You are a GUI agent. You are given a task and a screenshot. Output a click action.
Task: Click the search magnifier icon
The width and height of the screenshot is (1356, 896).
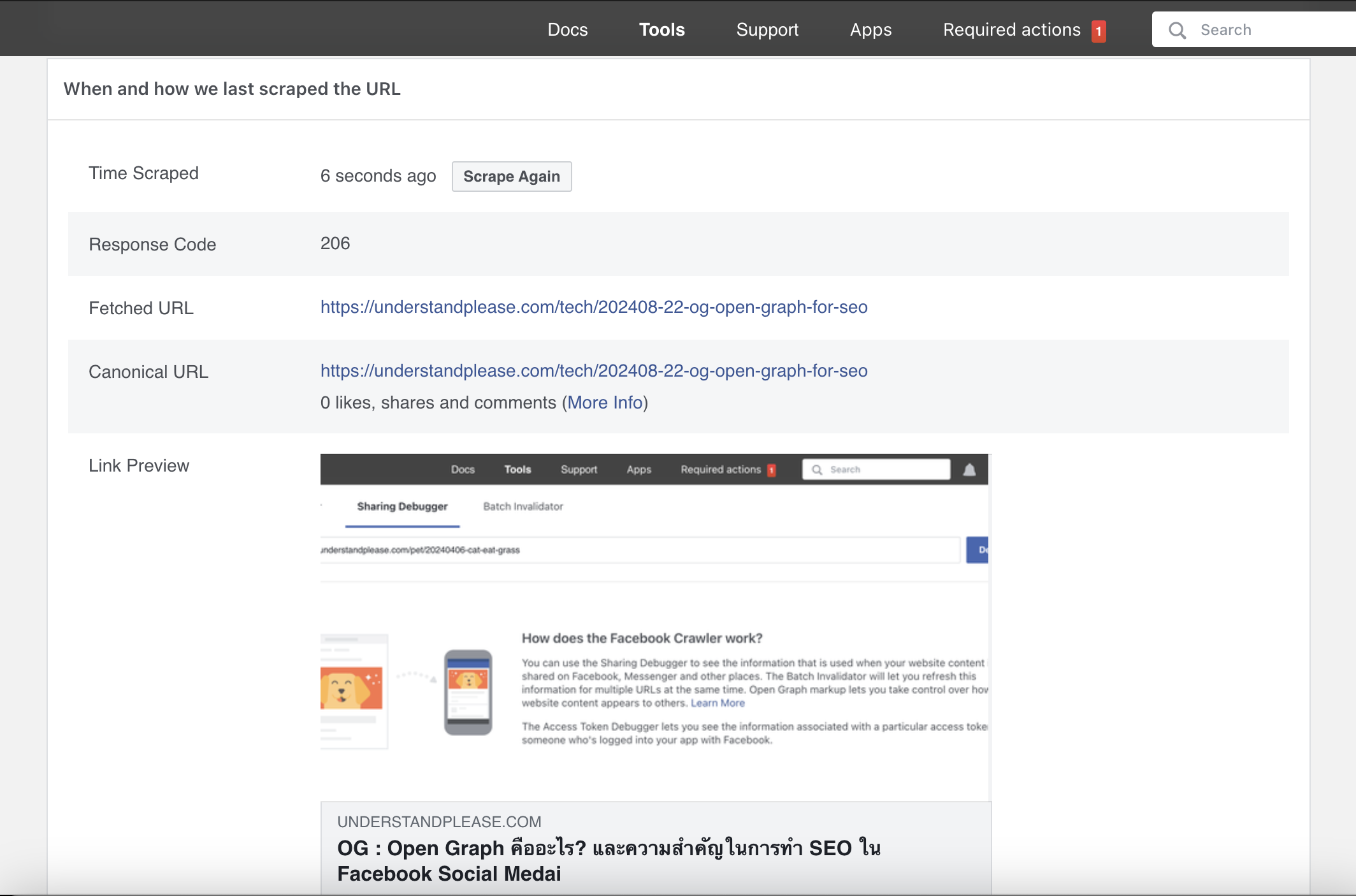point(1177,30)
